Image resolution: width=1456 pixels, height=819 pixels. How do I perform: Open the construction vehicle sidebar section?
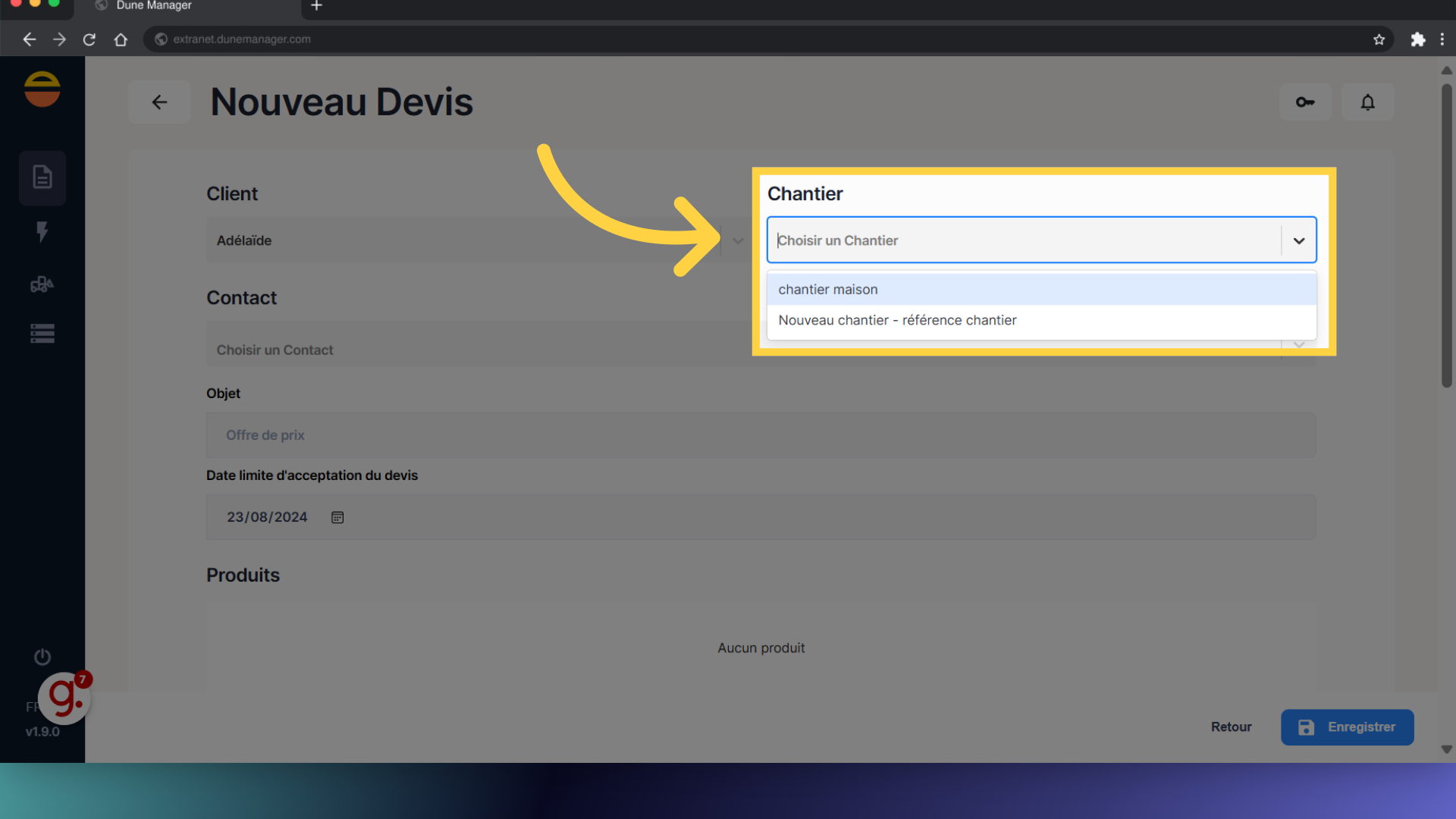(42, 284)
